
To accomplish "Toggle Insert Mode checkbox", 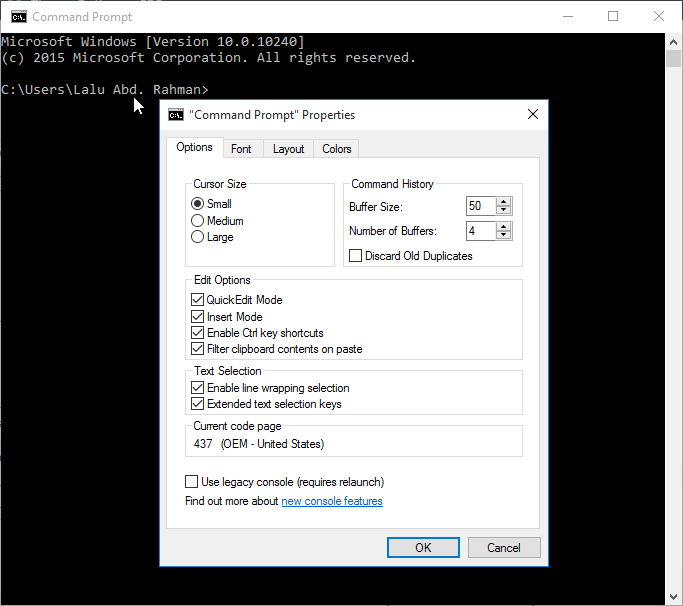I will 197,316.
